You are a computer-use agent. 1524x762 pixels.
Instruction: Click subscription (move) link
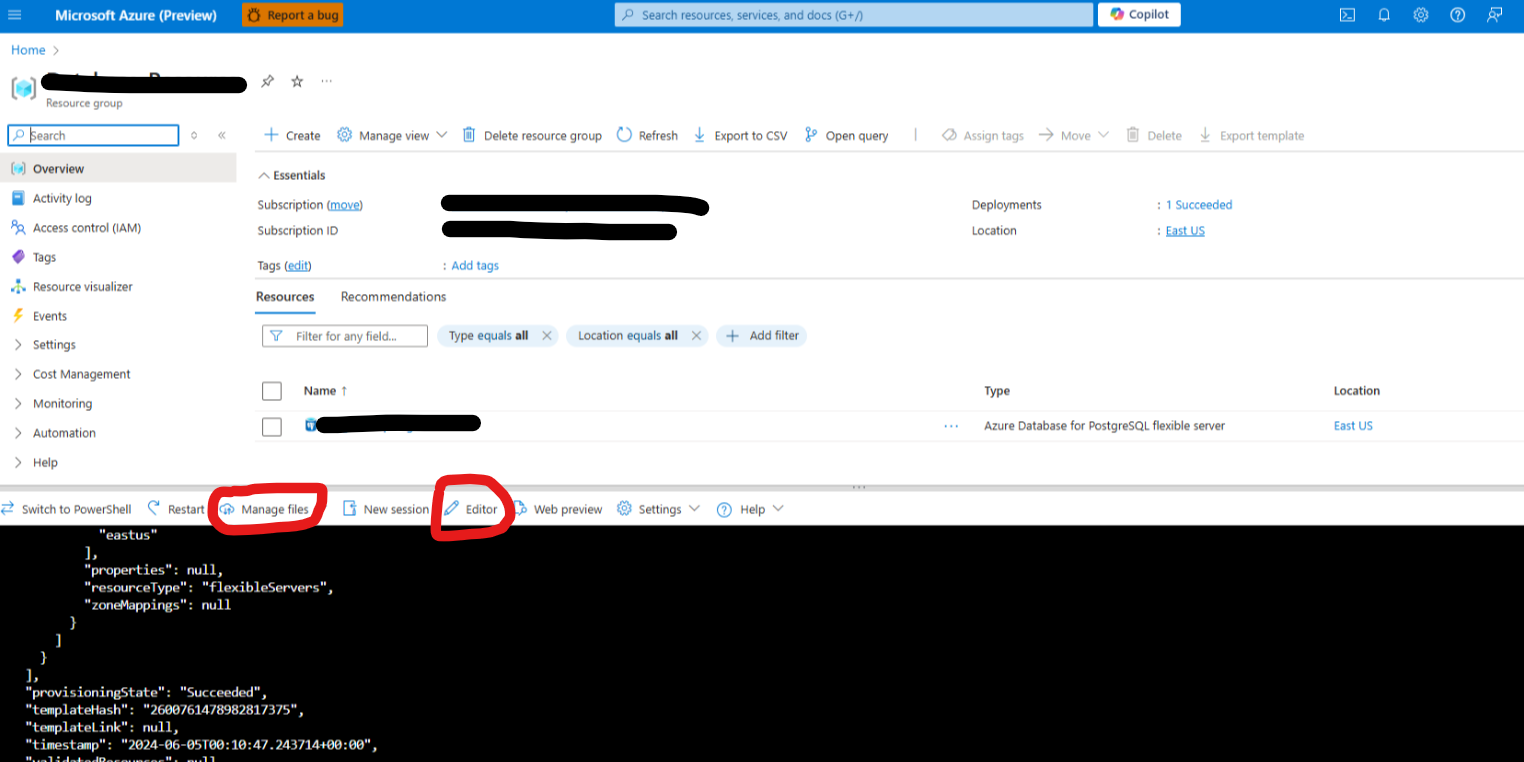(x=345, y=205)
